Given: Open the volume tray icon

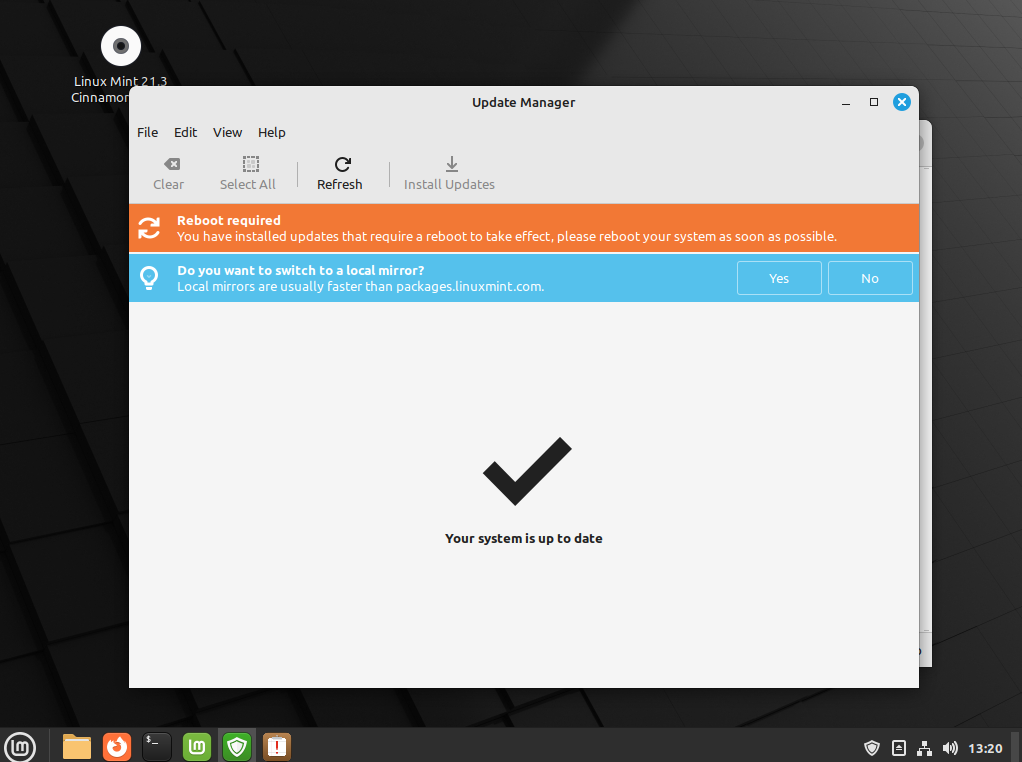Looking at the screenshot, I should 950,748.
